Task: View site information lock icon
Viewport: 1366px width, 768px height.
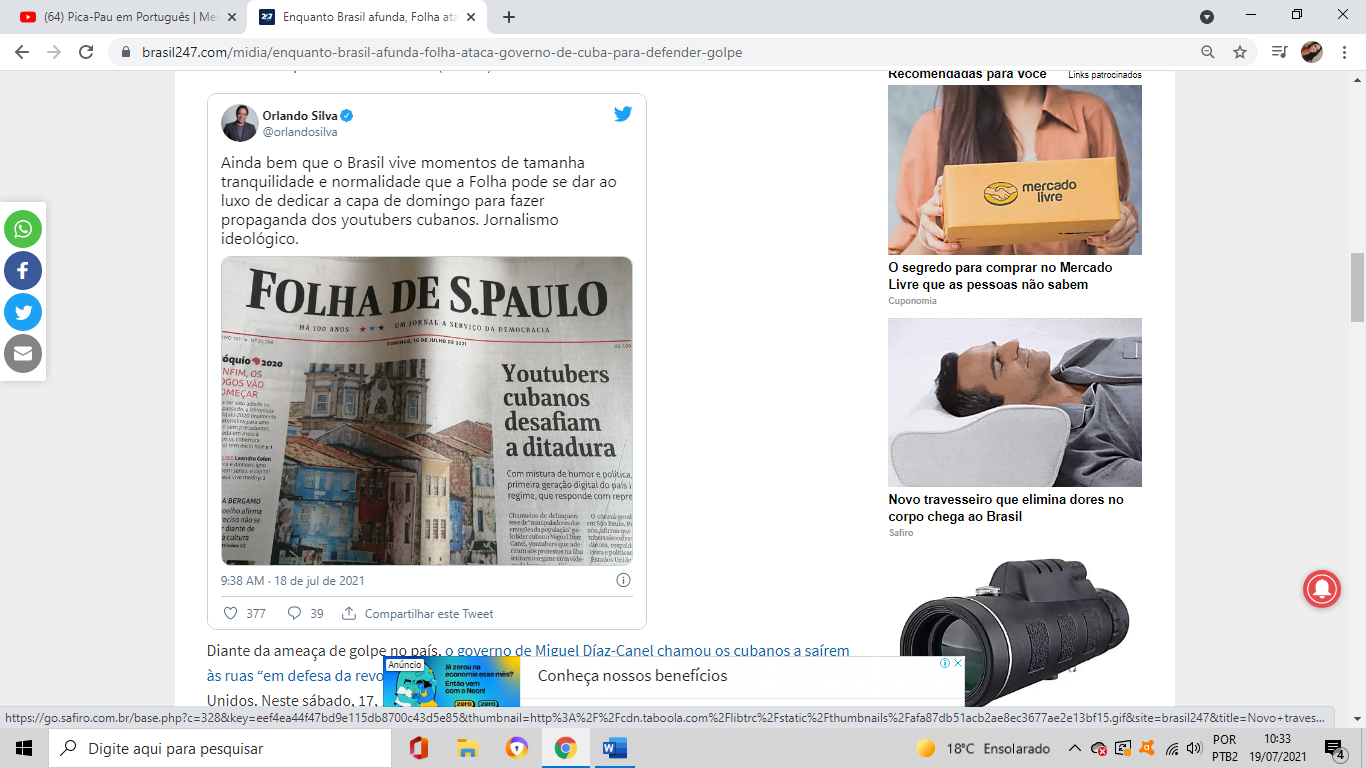Action: click(x=124, y=52)
